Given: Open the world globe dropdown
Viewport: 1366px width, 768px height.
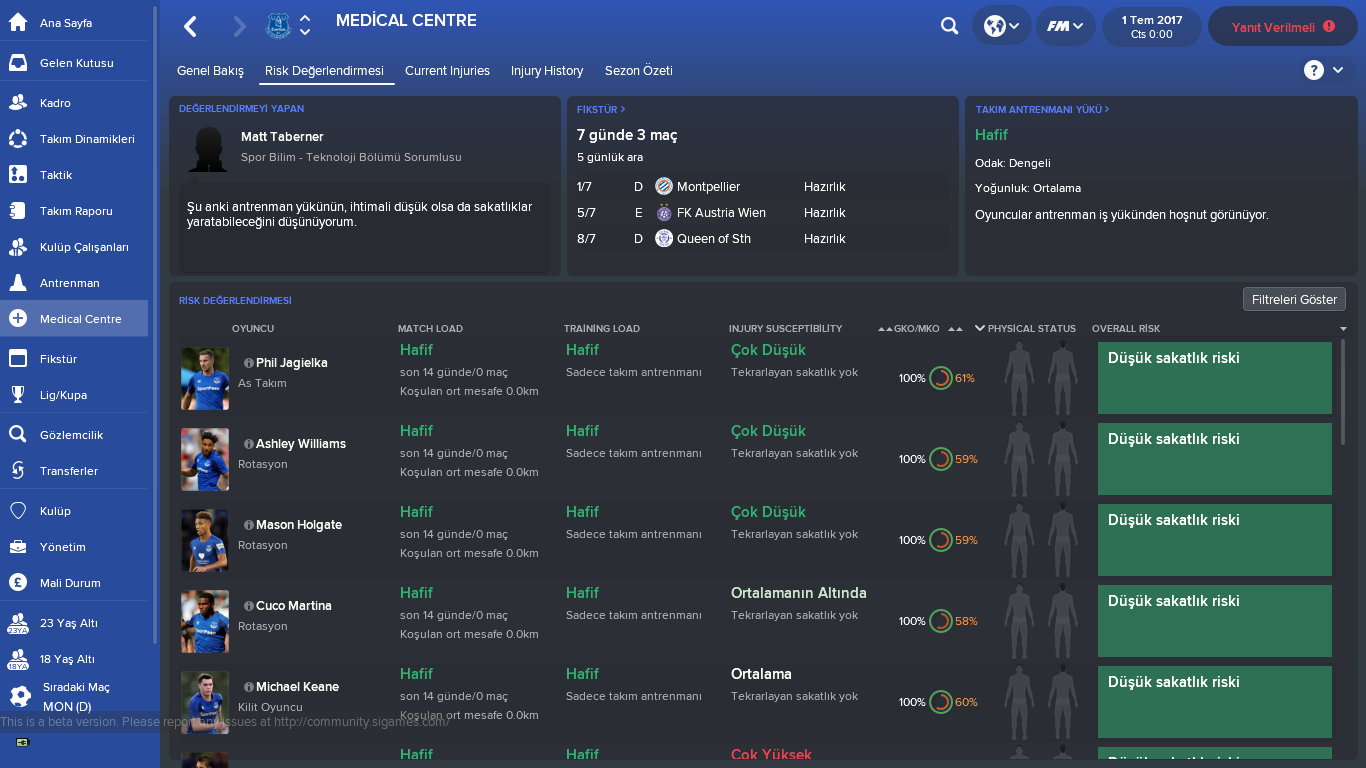Looking at the screenshot, I should click(1001, 27).
